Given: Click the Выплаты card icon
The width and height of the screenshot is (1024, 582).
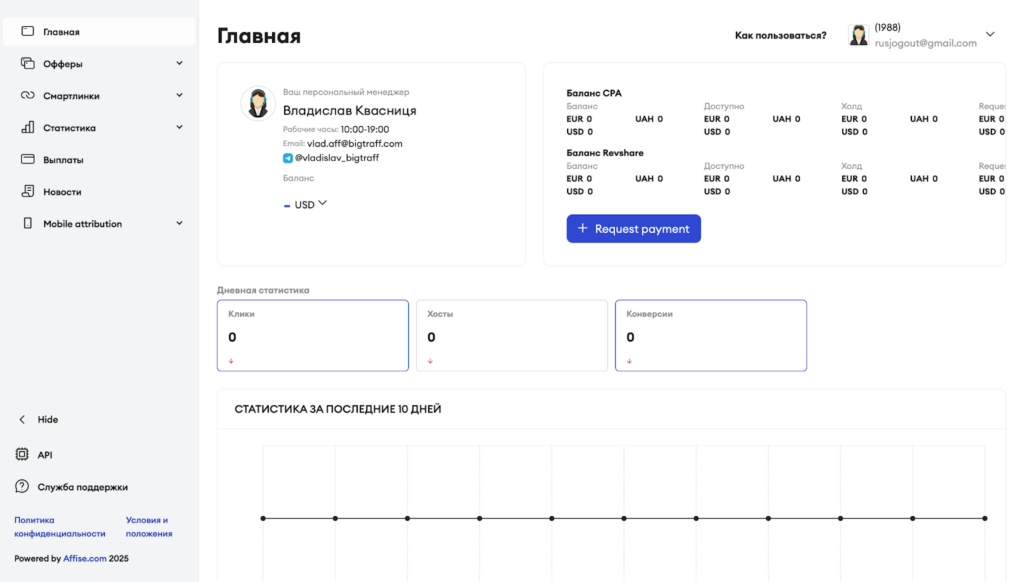Looking at the screenshot, I should [27, 159].
